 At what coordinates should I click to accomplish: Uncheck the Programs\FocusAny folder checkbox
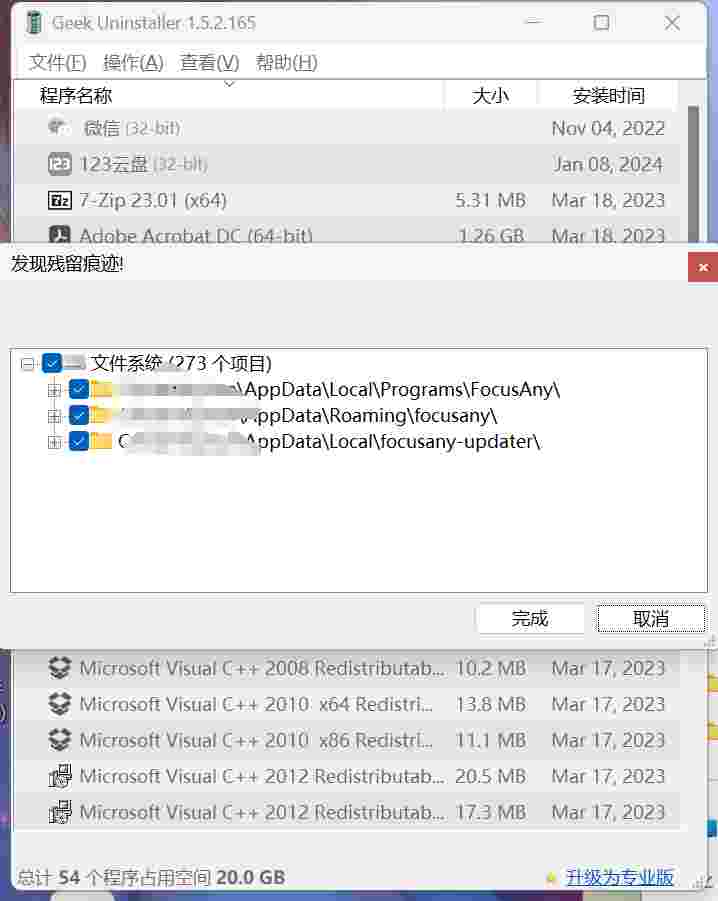[x=79, y=389]
